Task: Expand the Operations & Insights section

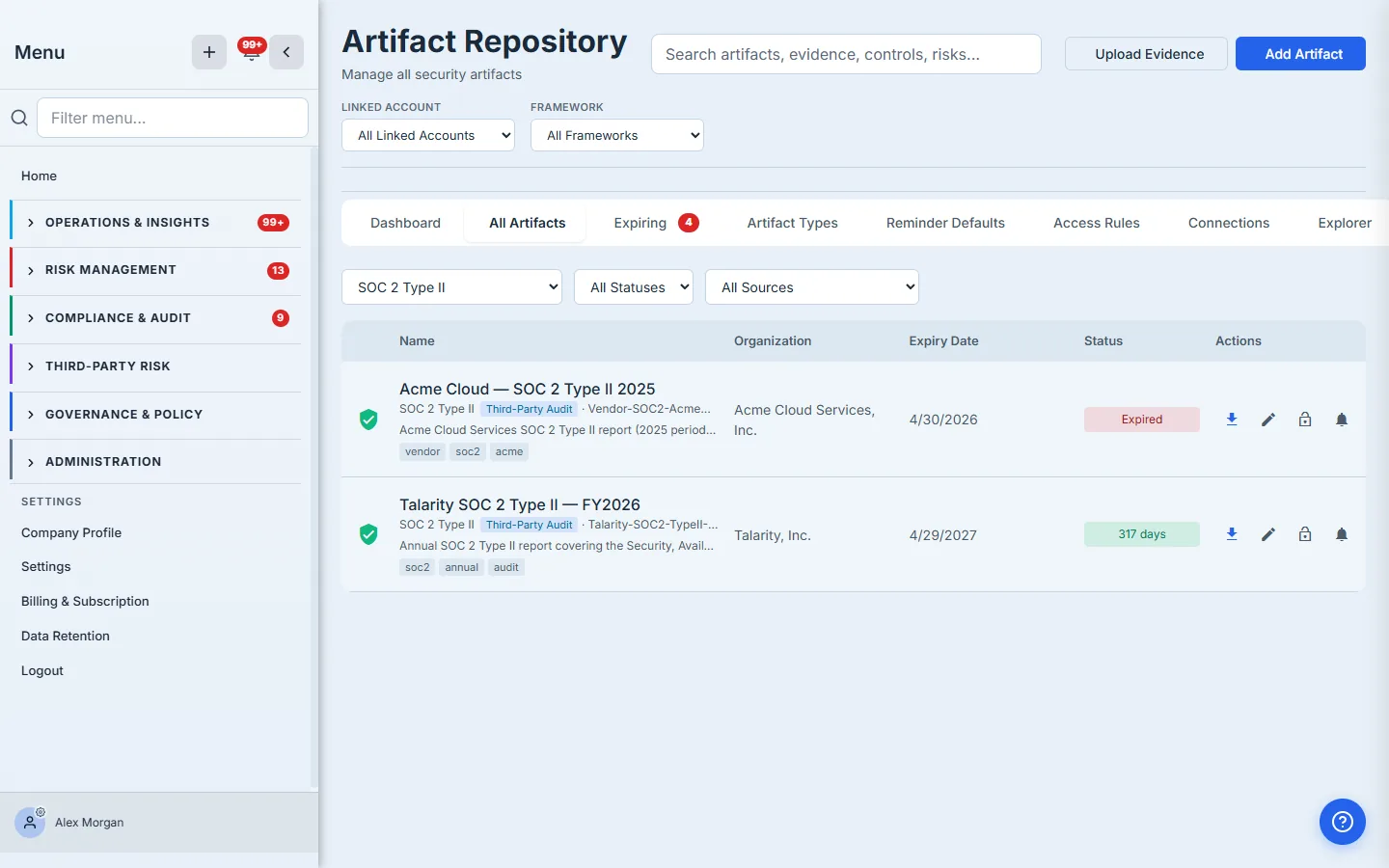Action: tap(155, 223)
